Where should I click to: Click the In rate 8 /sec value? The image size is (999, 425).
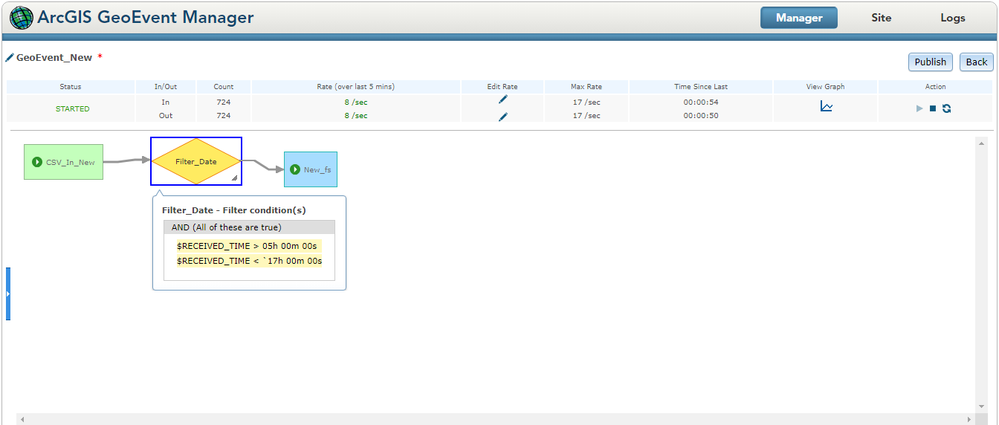[x=356, y=102]
